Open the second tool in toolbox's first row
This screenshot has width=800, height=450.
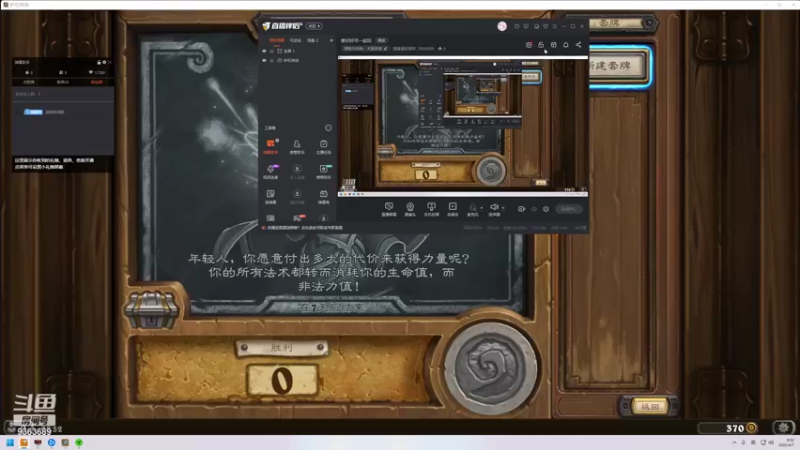point(297,146)
